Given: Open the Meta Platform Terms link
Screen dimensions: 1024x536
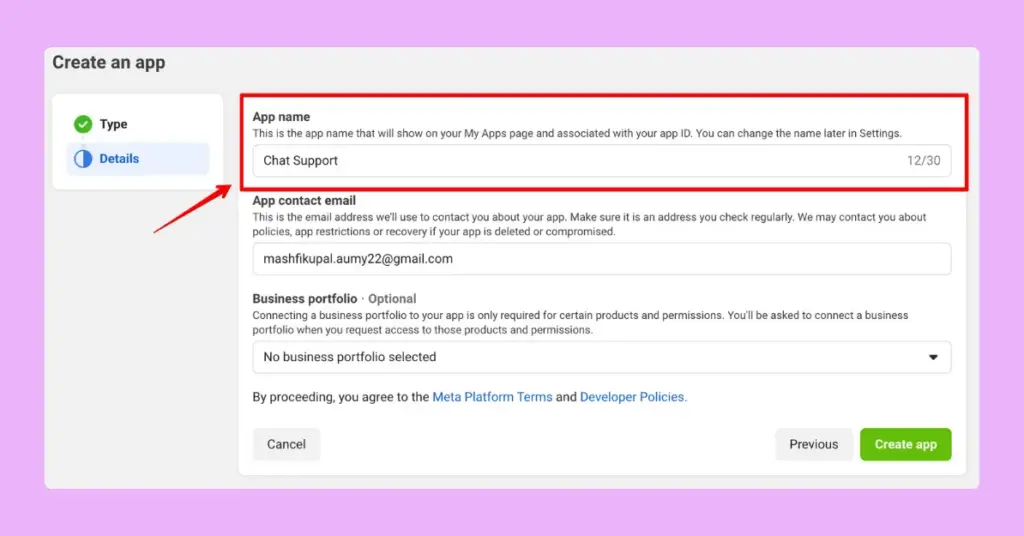Looking at the screenshot, I should (x=492, y=397).
